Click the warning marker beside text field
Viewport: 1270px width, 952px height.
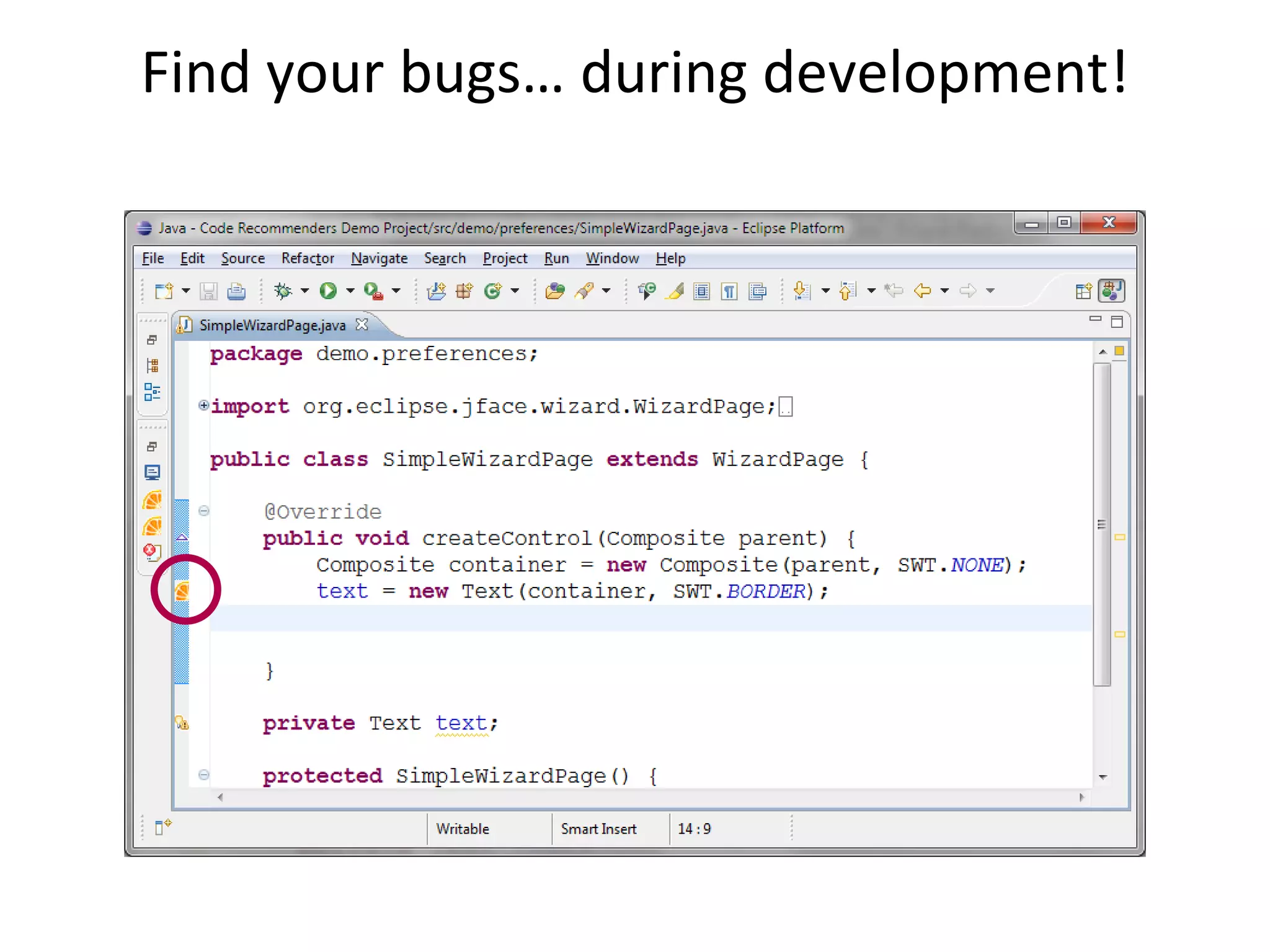[x=182, y=723]
